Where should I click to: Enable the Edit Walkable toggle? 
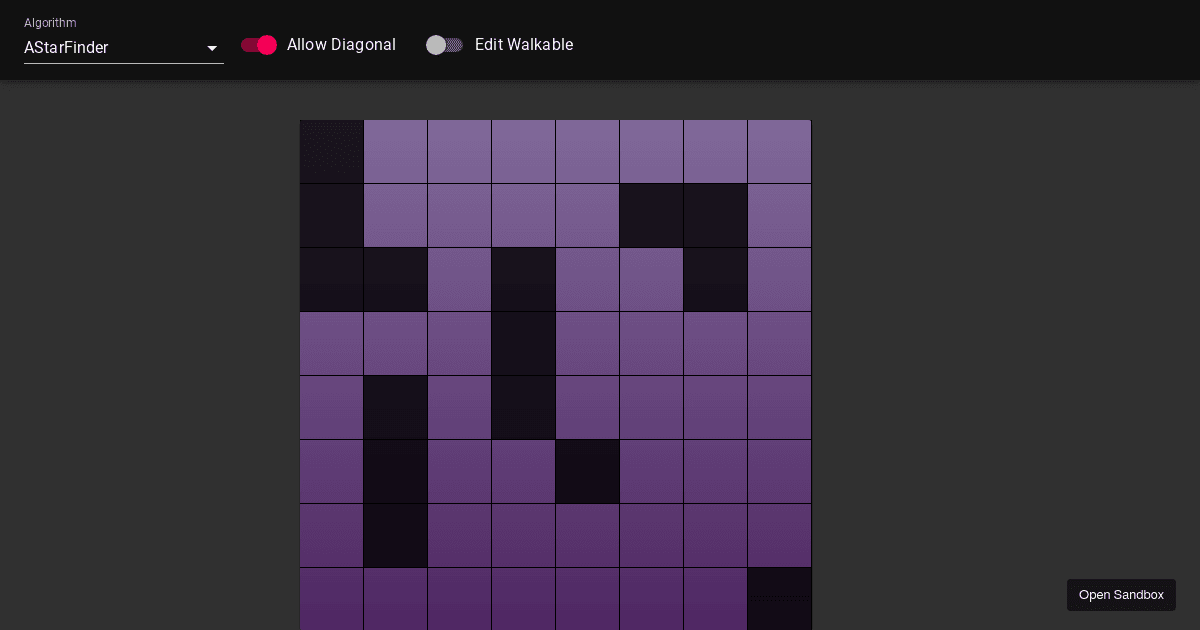tap(443, 45)
